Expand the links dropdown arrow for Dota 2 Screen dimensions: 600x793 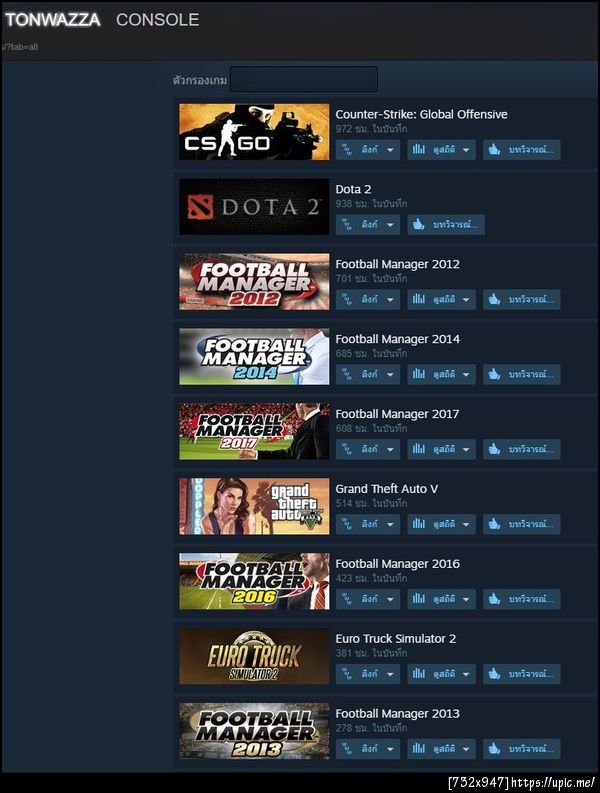click(x=390, y=225)
